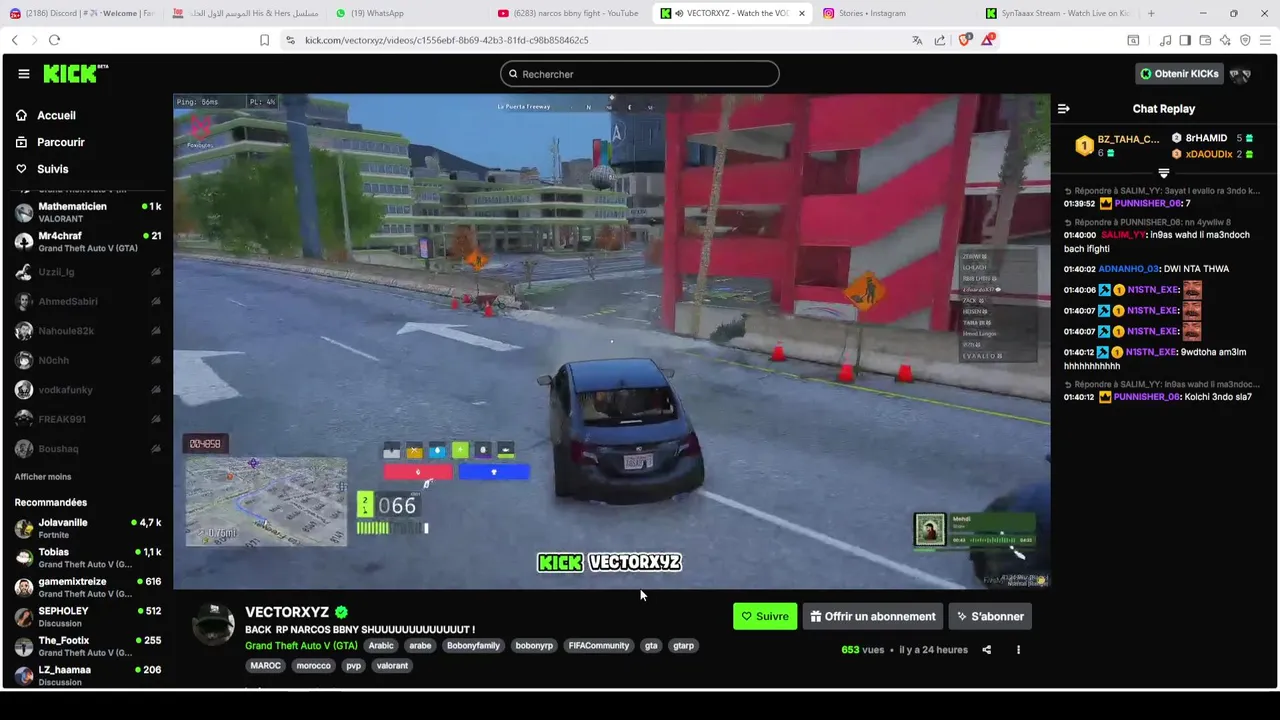Switch to SynTaaax Stream Kick tab
Viewport: 1280px width, 720px height.
click(x=1056, y=13)
